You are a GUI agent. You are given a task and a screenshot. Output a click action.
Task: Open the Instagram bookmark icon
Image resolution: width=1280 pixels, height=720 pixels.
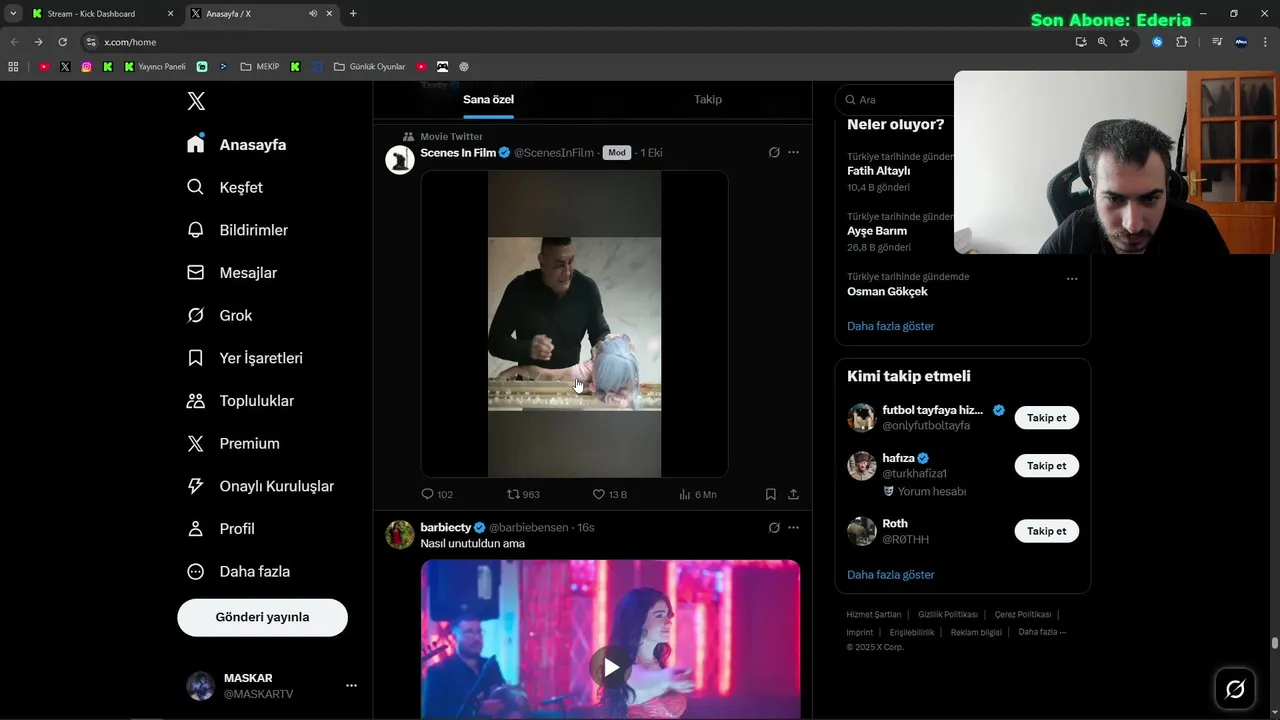coord(86,67)
